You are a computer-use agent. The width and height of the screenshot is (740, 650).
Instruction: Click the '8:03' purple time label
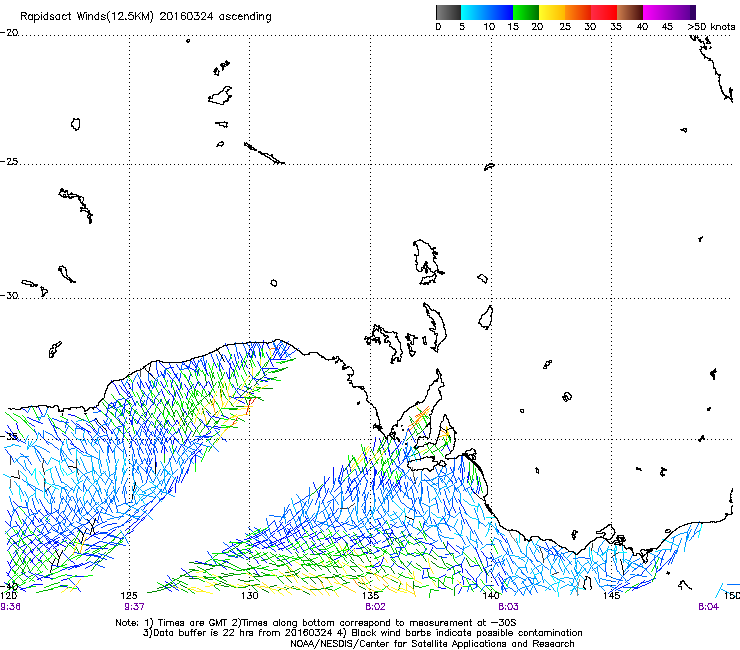click(508, 607)
